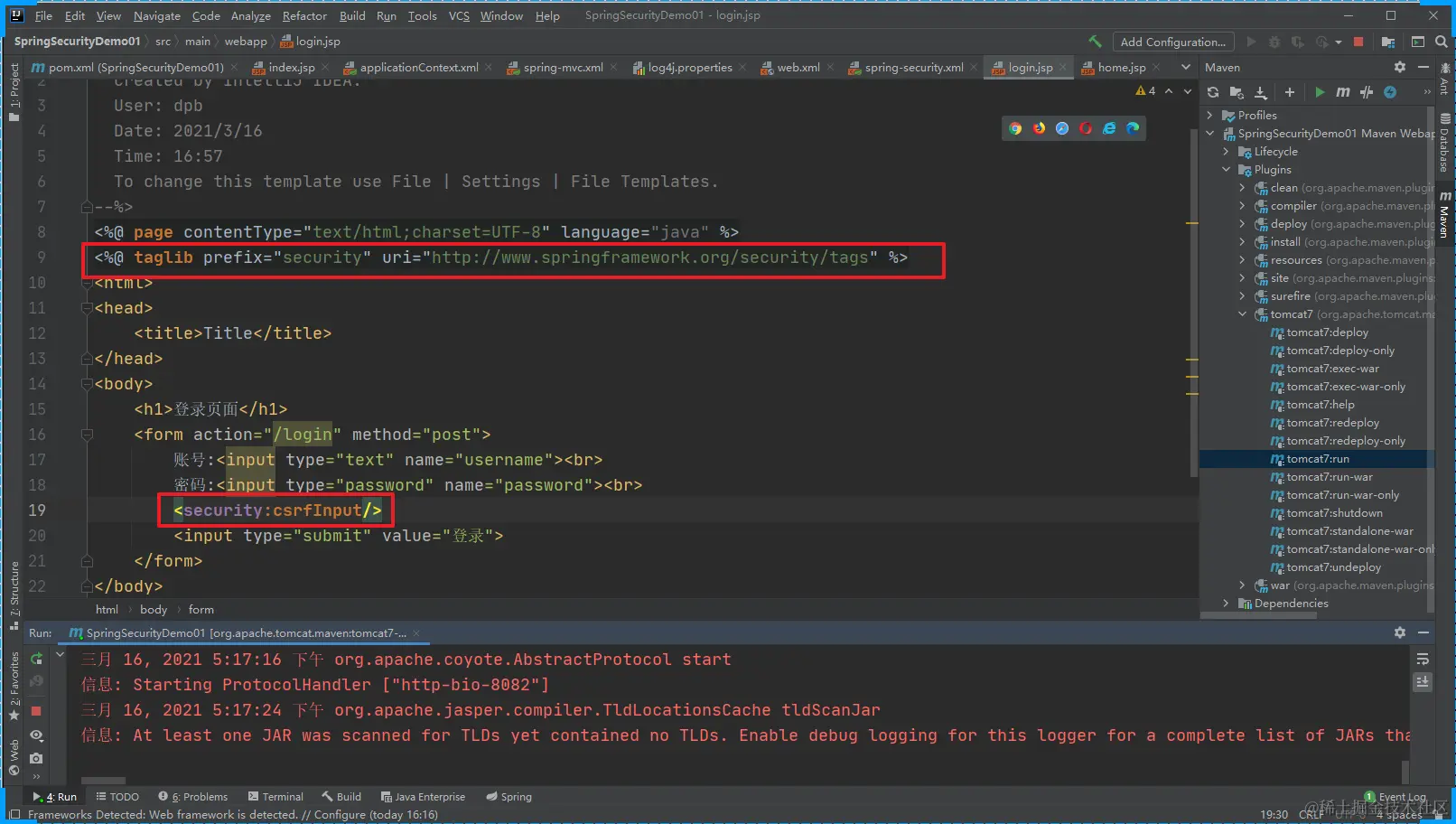1456x824 pixels.
Task: Click Execute Maven Goal 'm' icon
Action: point(1343,92)
